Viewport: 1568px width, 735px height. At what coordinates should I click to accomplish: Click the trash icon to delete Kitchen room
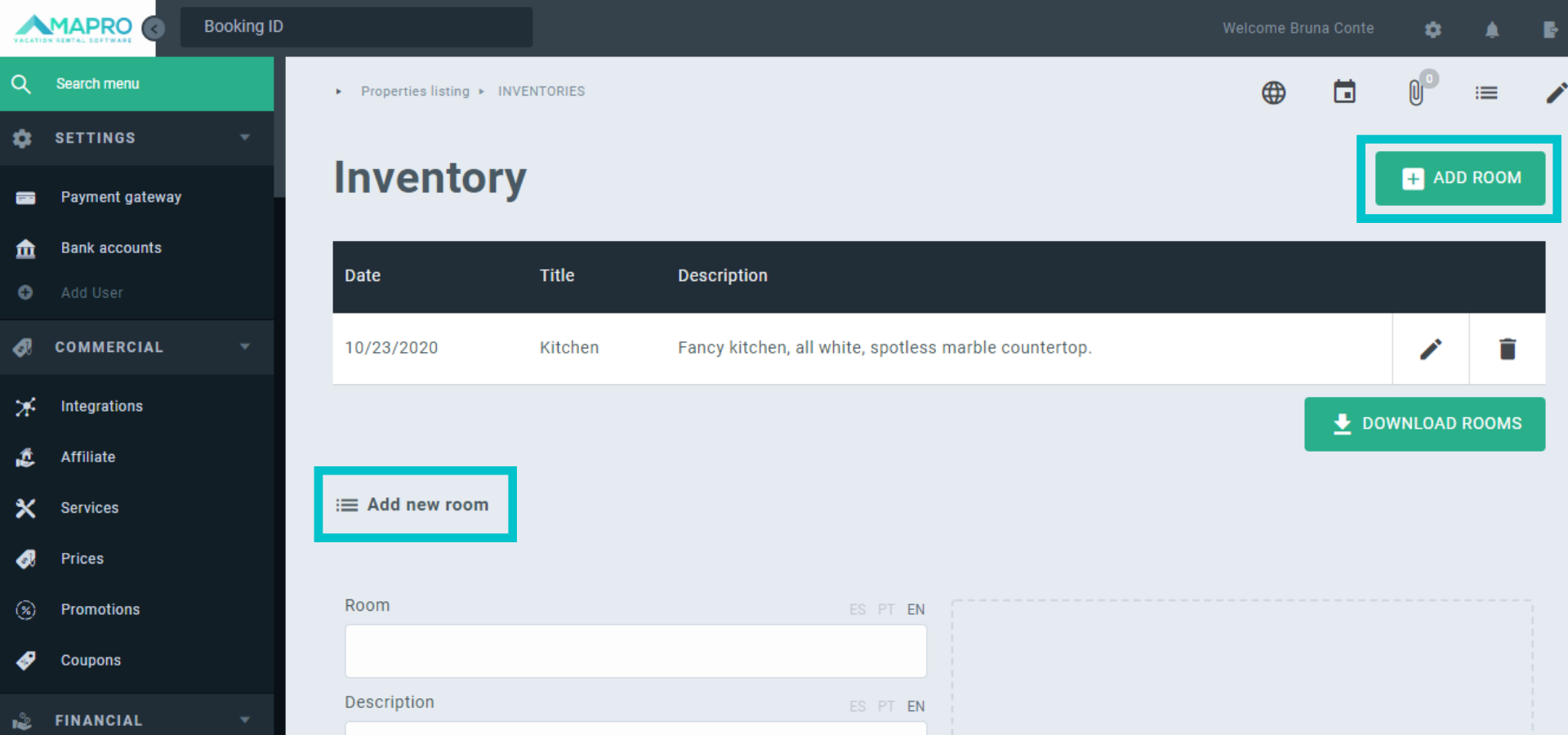point(1508,349)
